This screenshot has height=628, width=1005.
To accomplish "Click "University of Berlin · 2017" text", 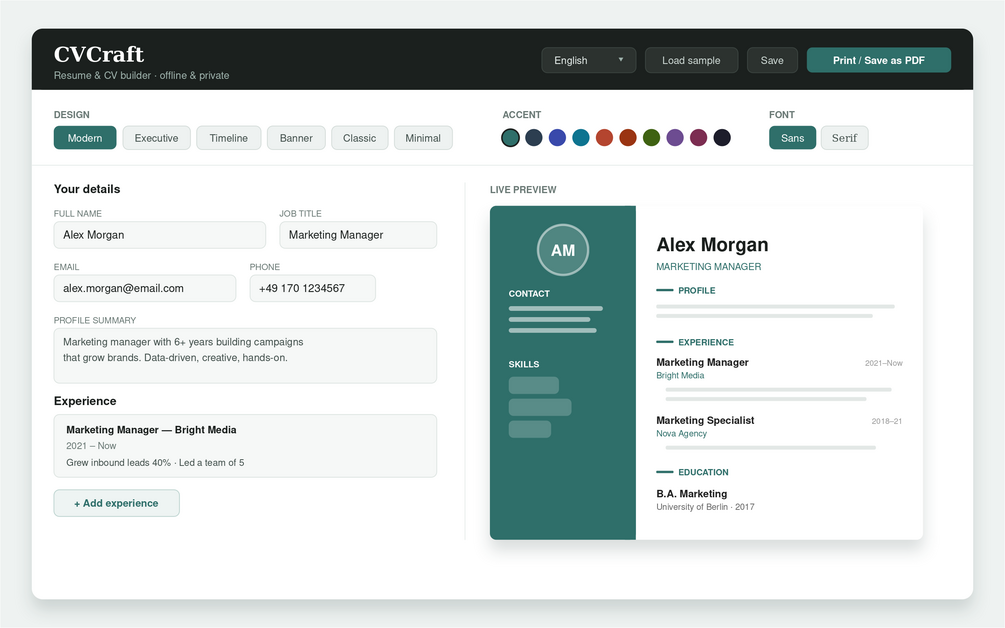I will [x=705, y=507].
